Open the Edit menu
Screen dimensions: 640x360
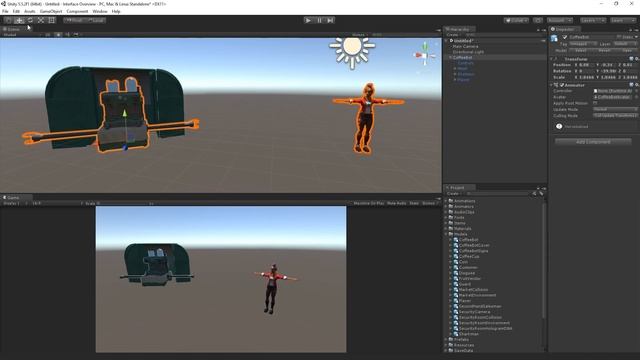point(16,11)
